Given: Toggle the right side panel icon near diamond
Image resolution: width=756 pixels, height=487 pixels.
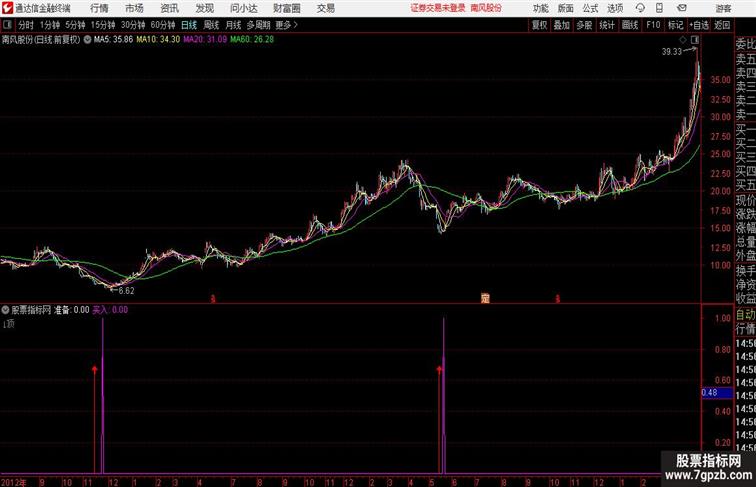Looking at the screenshot, I should (695, 40).
